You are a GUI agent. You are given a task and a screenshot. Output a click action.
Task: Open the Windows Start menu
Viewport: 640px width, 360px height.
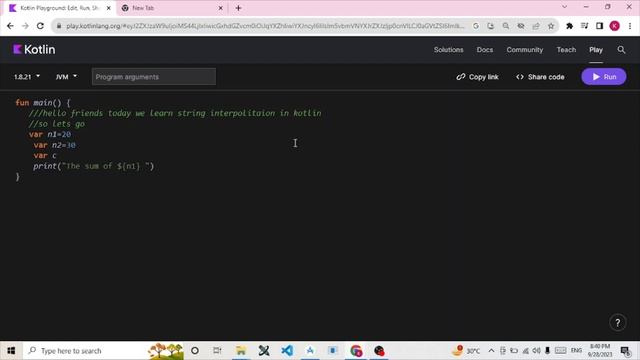(11, 351)
